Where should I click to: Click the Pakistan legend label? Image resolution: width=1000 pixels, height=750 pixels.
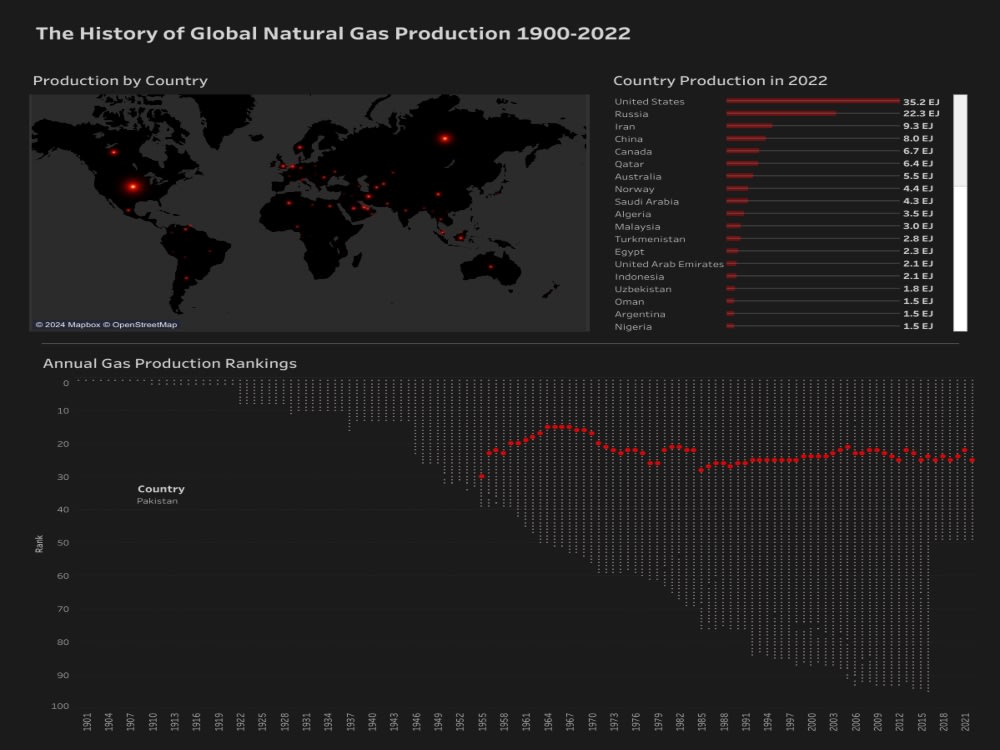[x=157, y=501]
